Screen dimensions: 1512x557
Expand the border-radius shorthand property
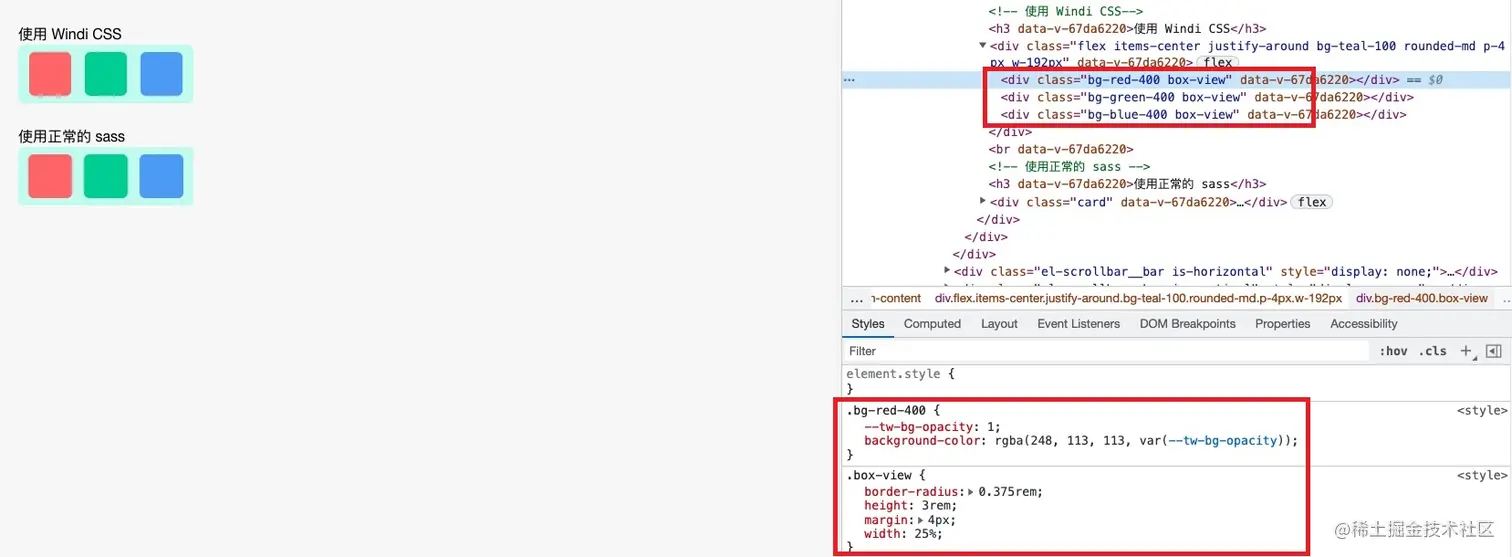pyautogui.click(x=972, y=492)
